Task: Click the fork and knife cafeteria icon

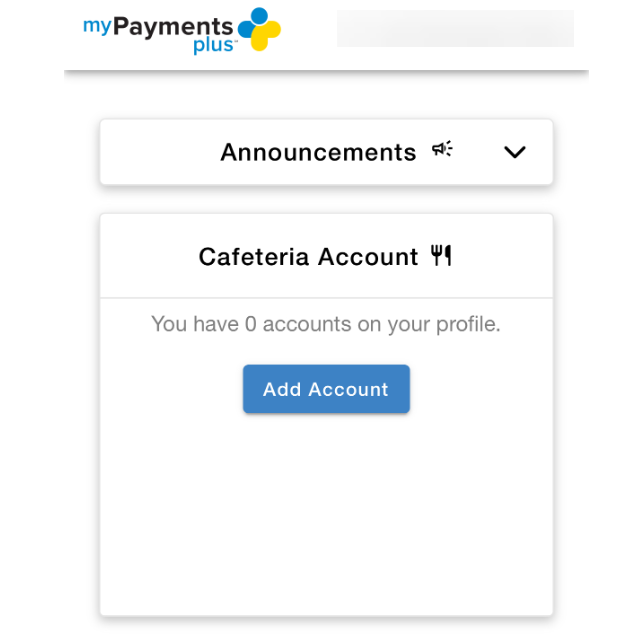Action: coord(441,256)
